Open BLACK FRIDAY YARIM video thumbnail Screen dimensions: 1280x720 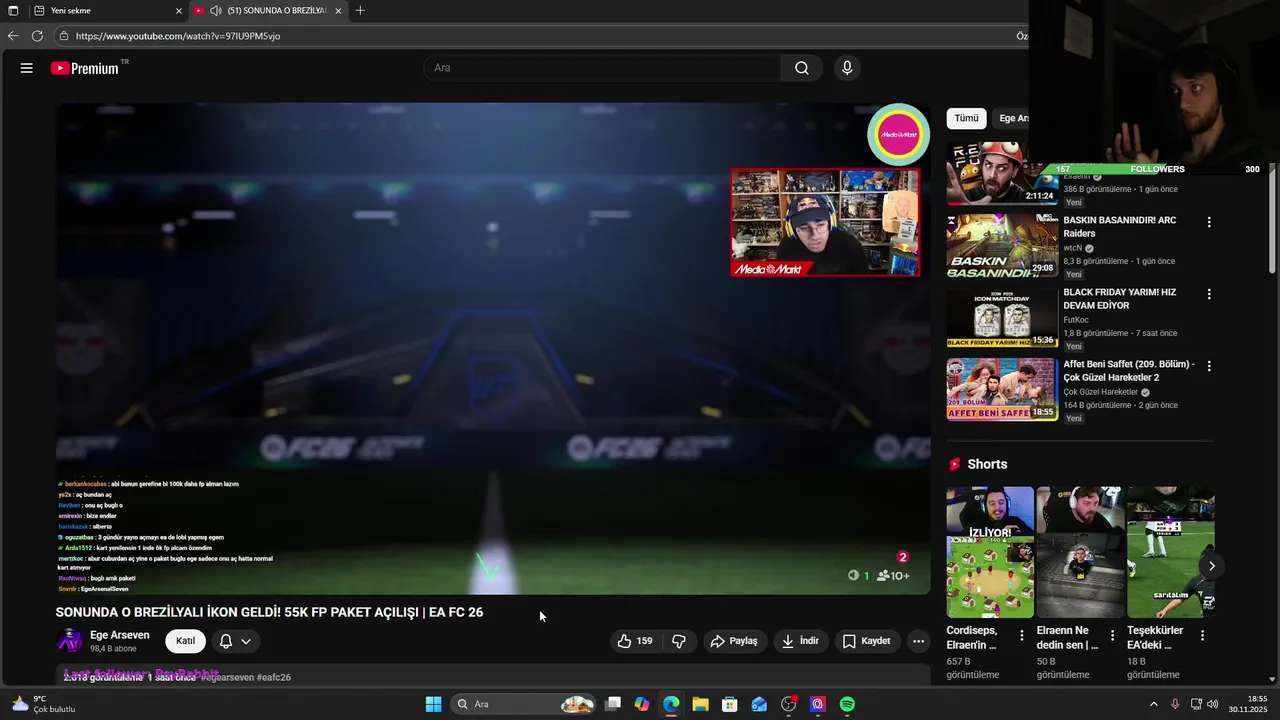pos(1002,318)
